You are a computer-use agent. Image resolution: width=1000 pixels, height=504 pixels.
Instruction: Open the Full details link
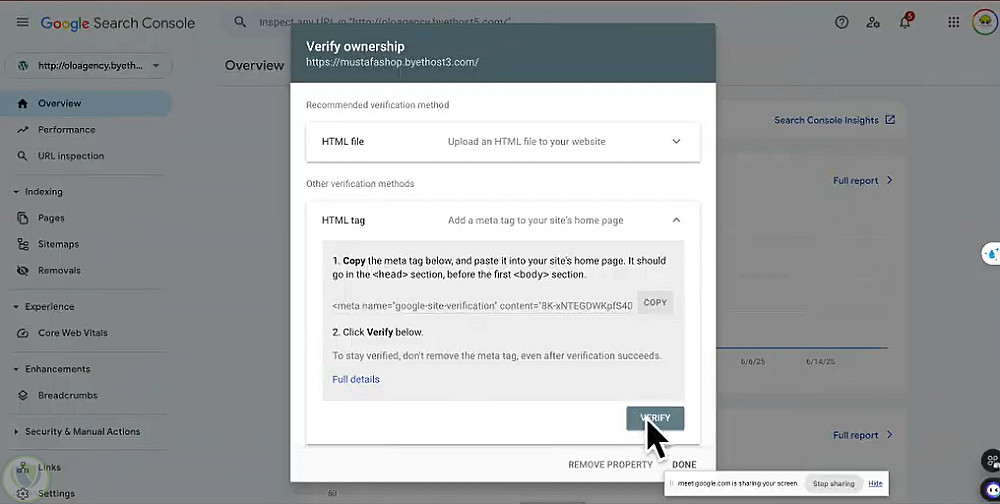tap(356, 379)
